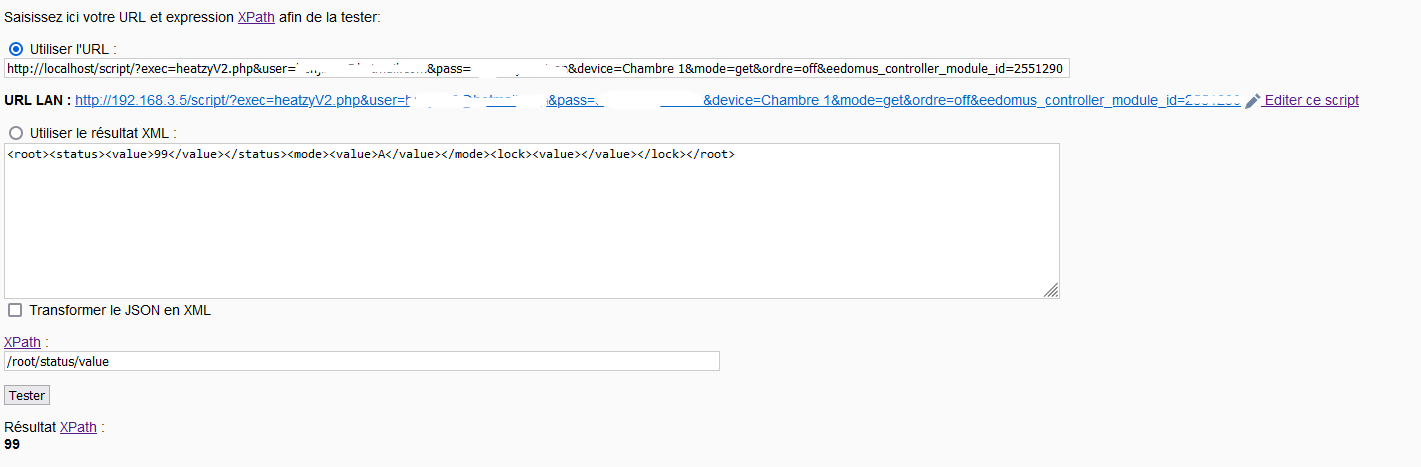Click the "Editer ce script" link
The width and height of the screenshot is (1421, 467).
point(1311,101)
